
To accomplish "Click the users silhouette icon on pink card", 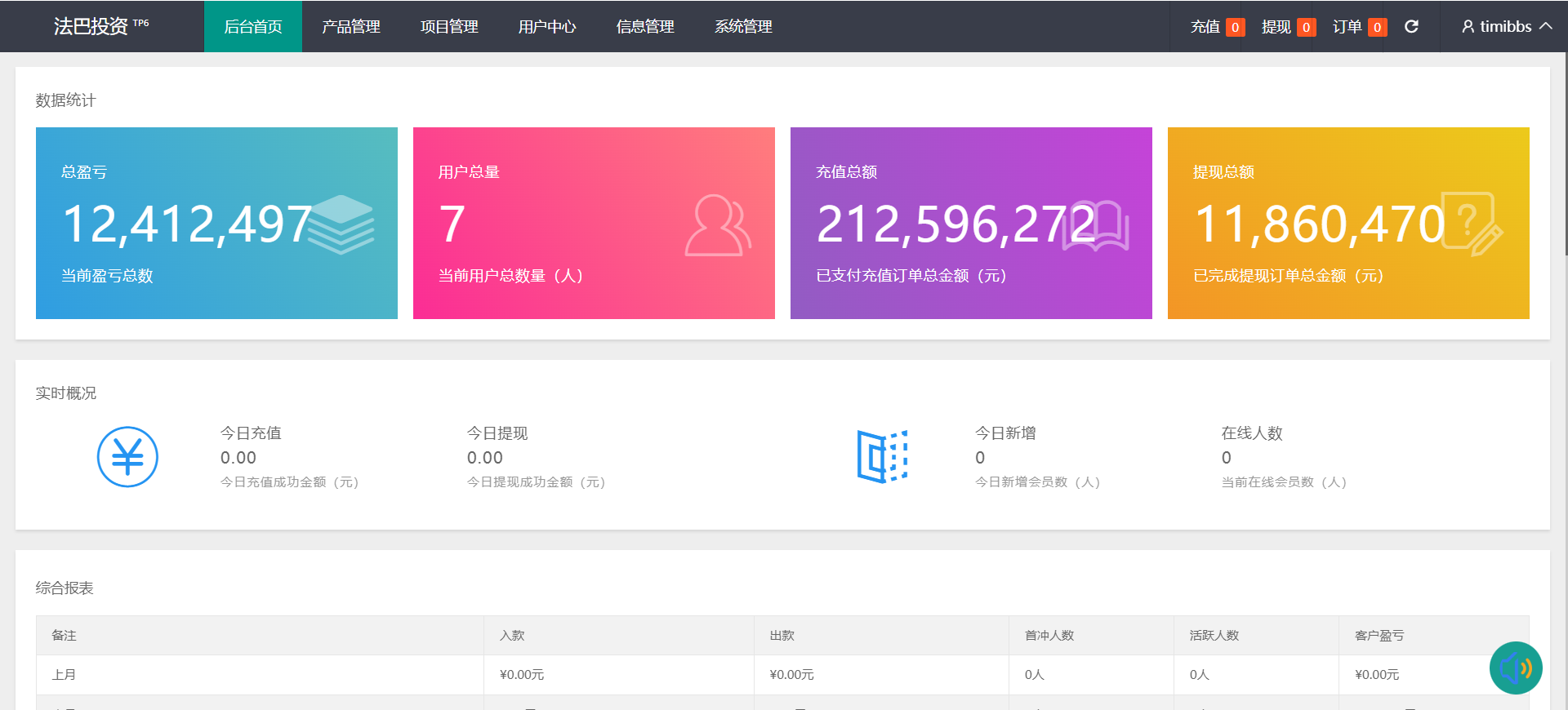I will click(x=717, y=225).
